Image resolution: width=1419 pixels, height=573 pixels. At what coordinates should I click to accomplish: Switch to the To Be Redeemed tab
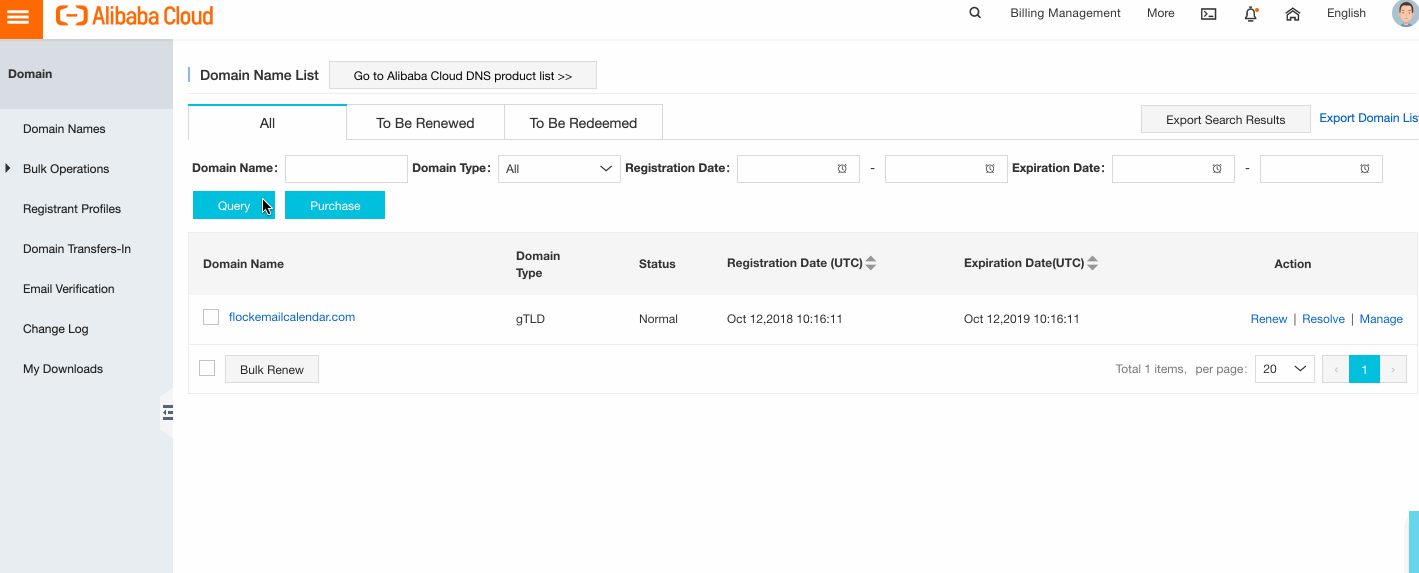583,122
